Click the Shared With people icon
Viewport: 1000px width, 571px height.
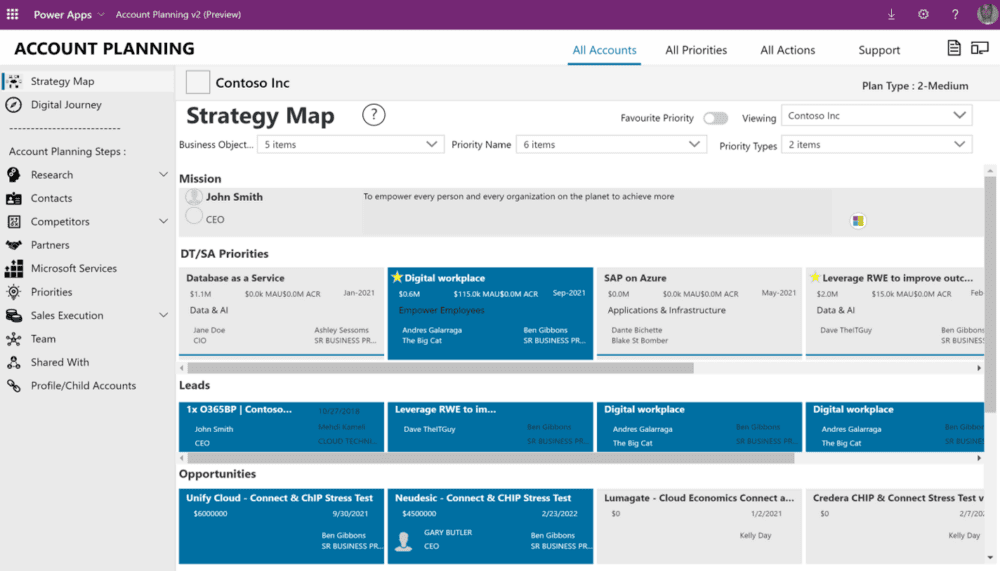click(x=13, y=362)
